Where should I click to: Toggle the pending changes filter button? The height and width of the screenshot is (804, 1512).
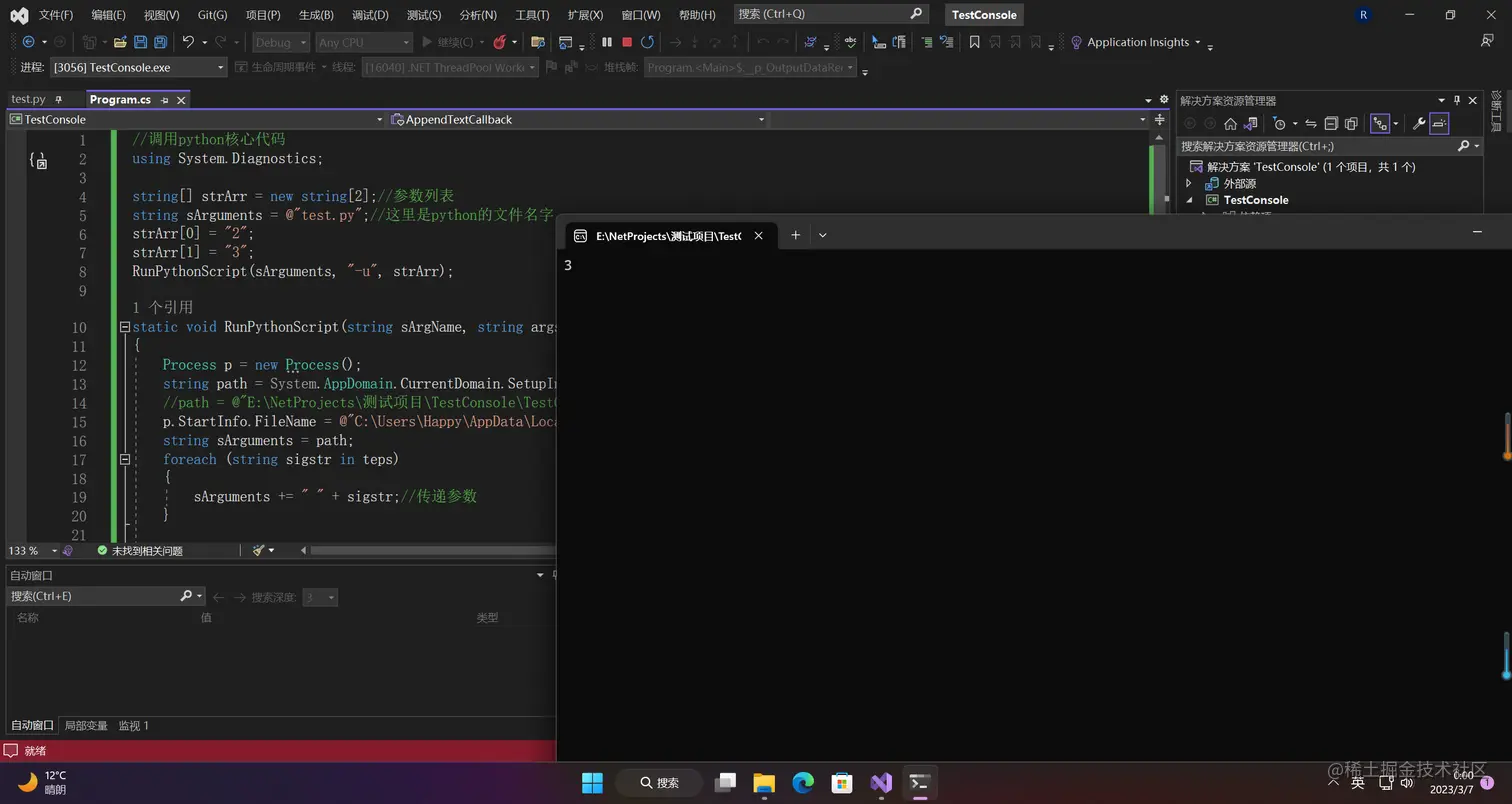[x=1279, y=124]
